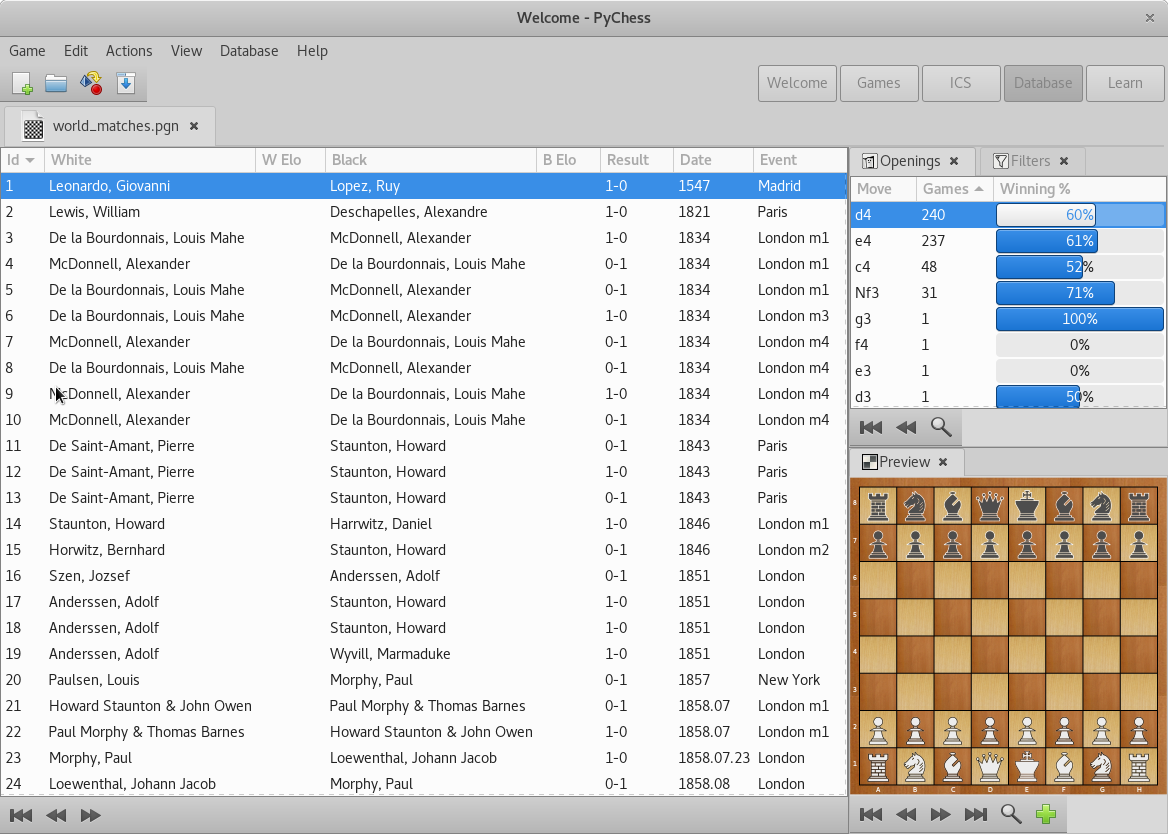The height and width of the screenshot is (834, 1168).
Task: Create a new game with the new document icon
Action: pos(22,84)
